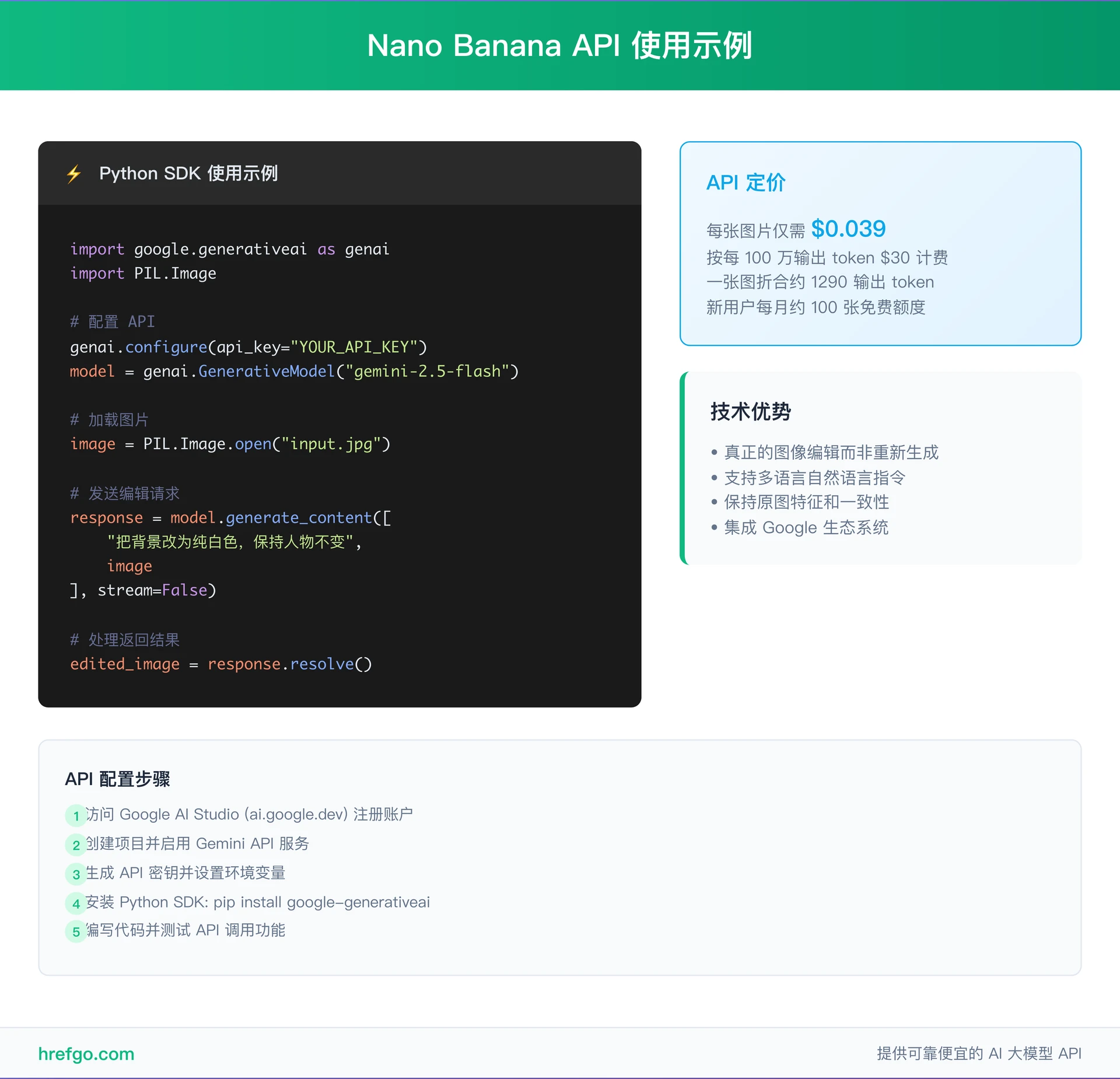The image size is (1120, 1079).
Task: Click code line opening 'input.jpg'
Action: [230, 444]
